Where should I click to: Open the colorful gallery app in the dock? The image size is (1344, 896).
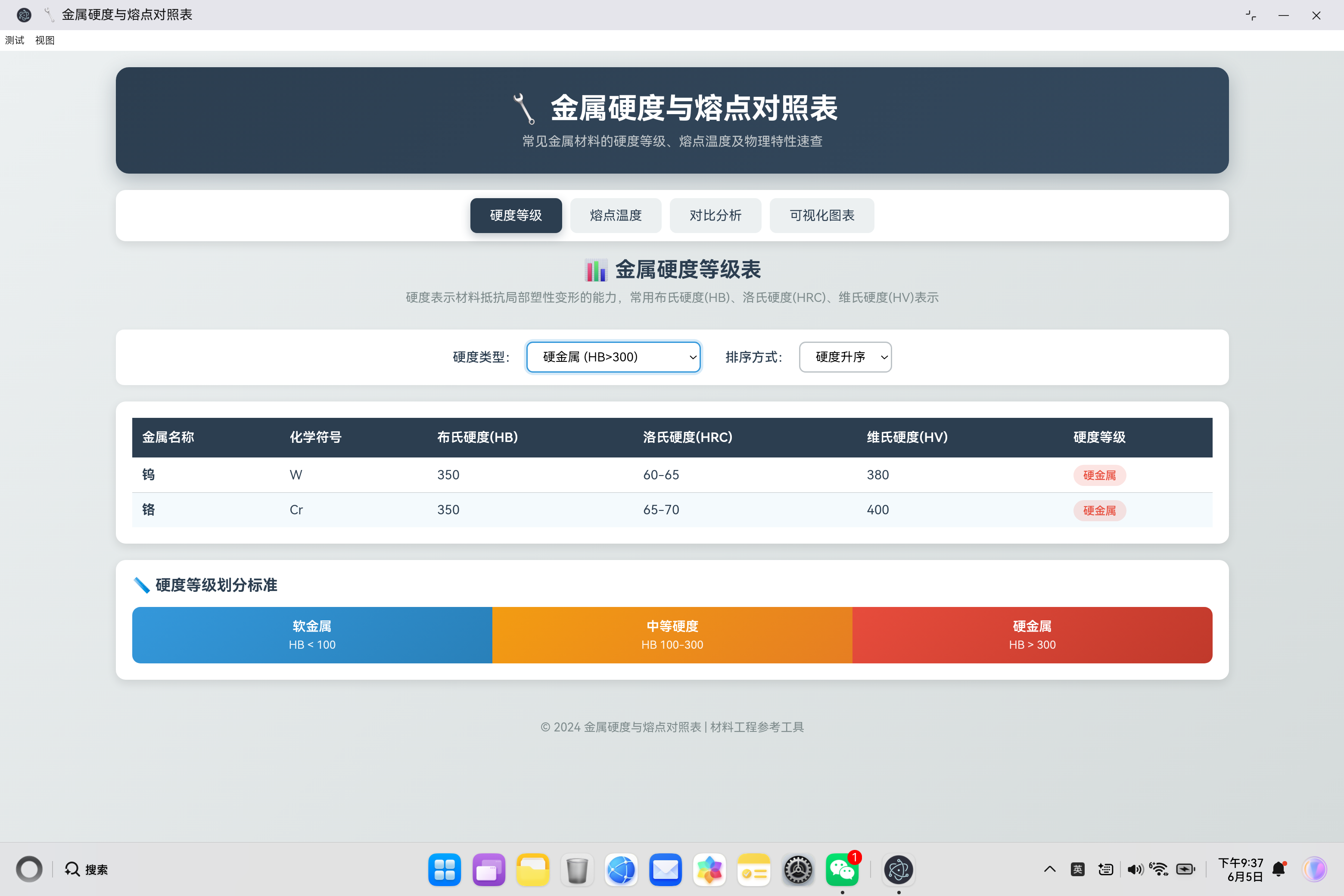pos(709,870)
